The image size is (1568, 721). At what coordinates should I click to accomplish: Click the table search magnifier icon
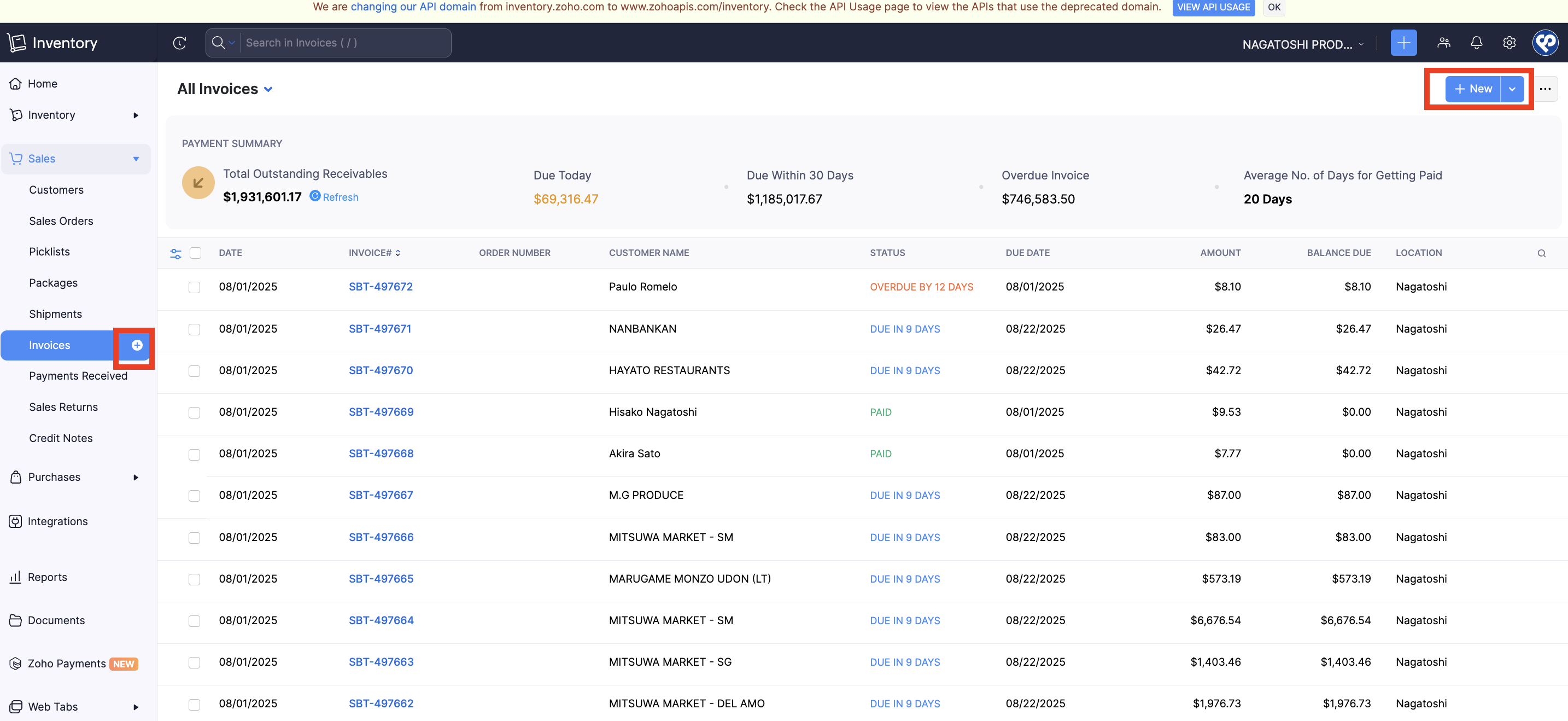pos(1541,253)
